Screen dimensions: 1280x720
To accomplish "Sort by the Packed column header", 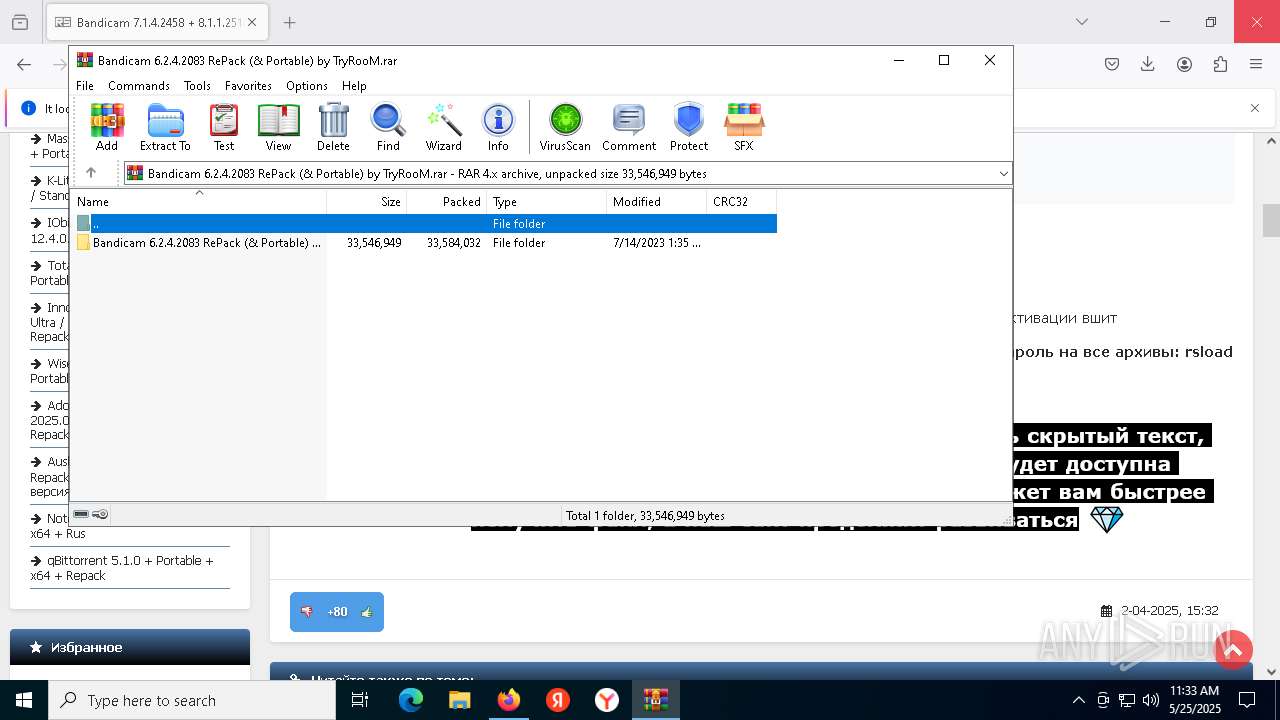I will (x=446, y=201).
